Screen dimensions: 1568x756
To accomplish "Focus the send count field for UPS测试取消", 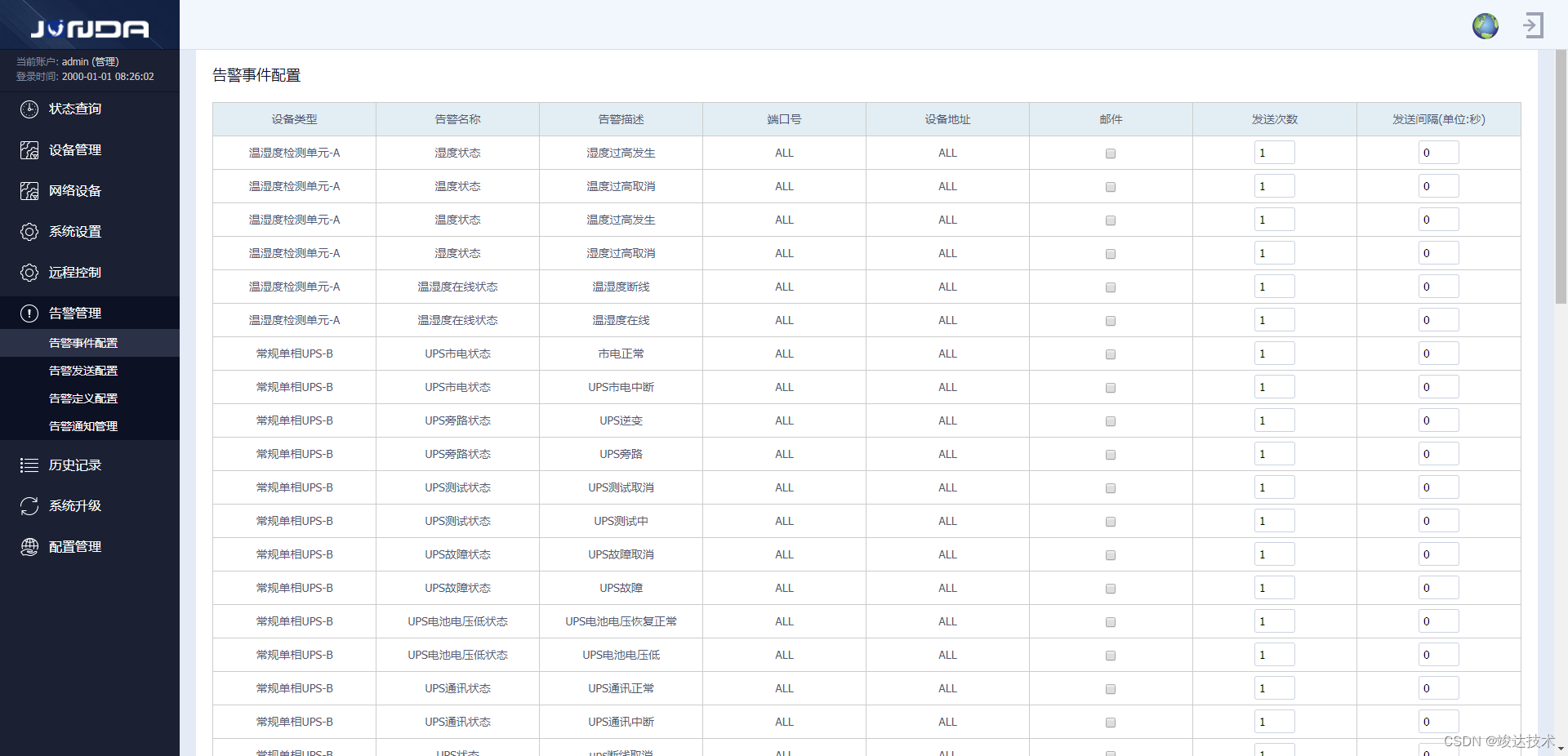I will (x=1275, y=487).
